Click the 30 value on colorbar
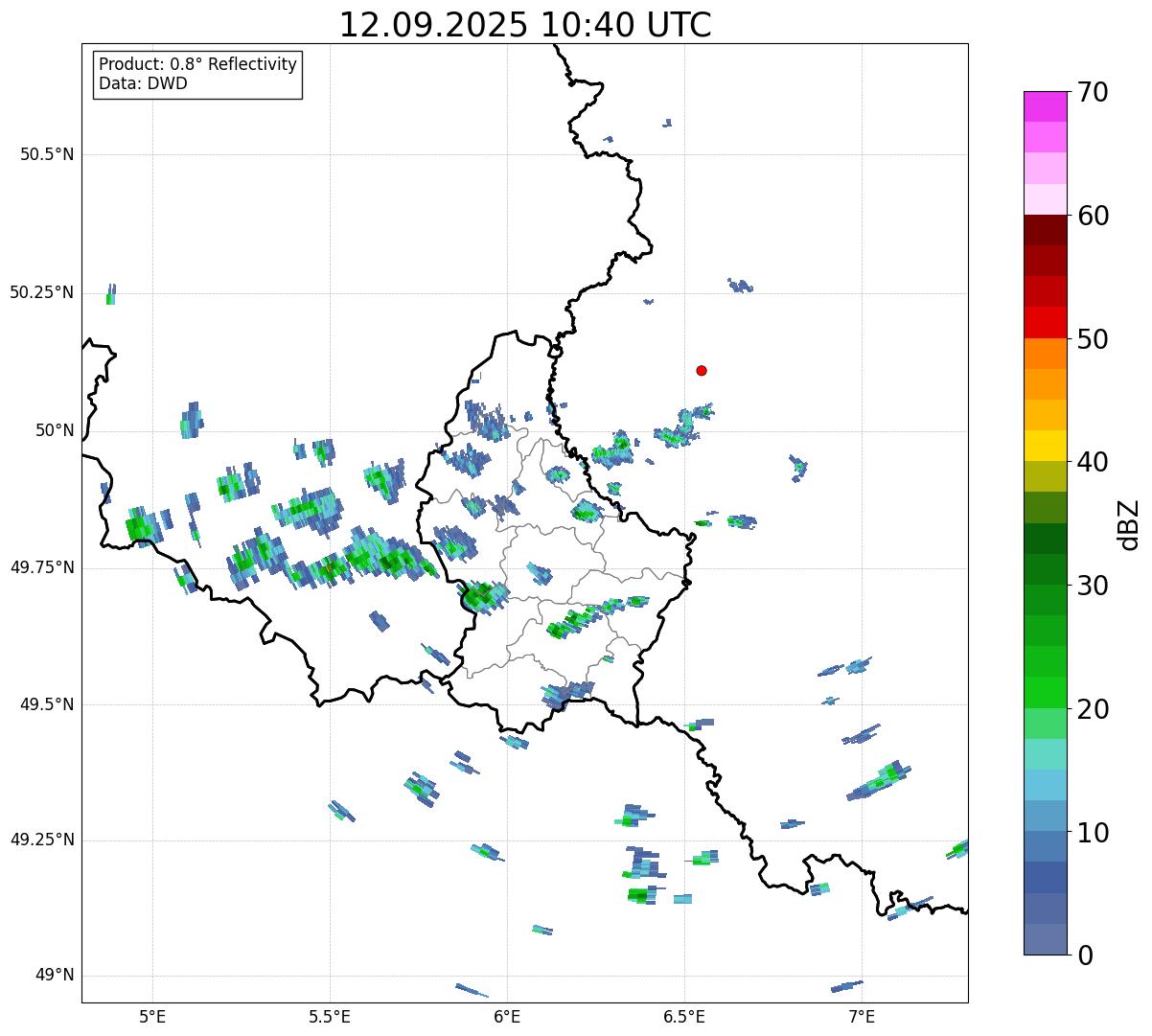The height and width of the screenshot is (1036, 1152). (x=1094, y=585)
